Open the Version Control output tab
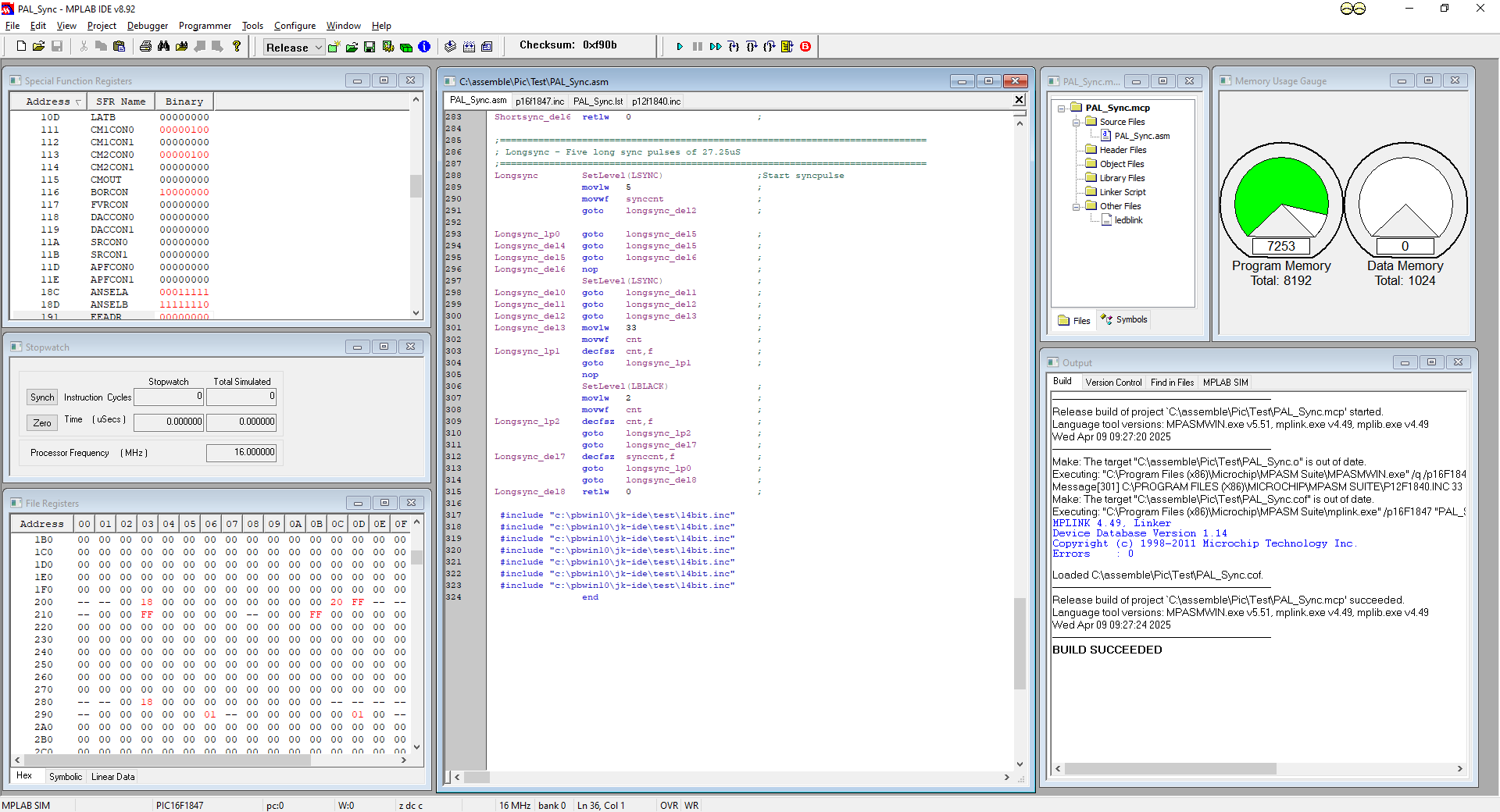The width and height of the screenshot is (1500, 812). tap(1113, 383)
